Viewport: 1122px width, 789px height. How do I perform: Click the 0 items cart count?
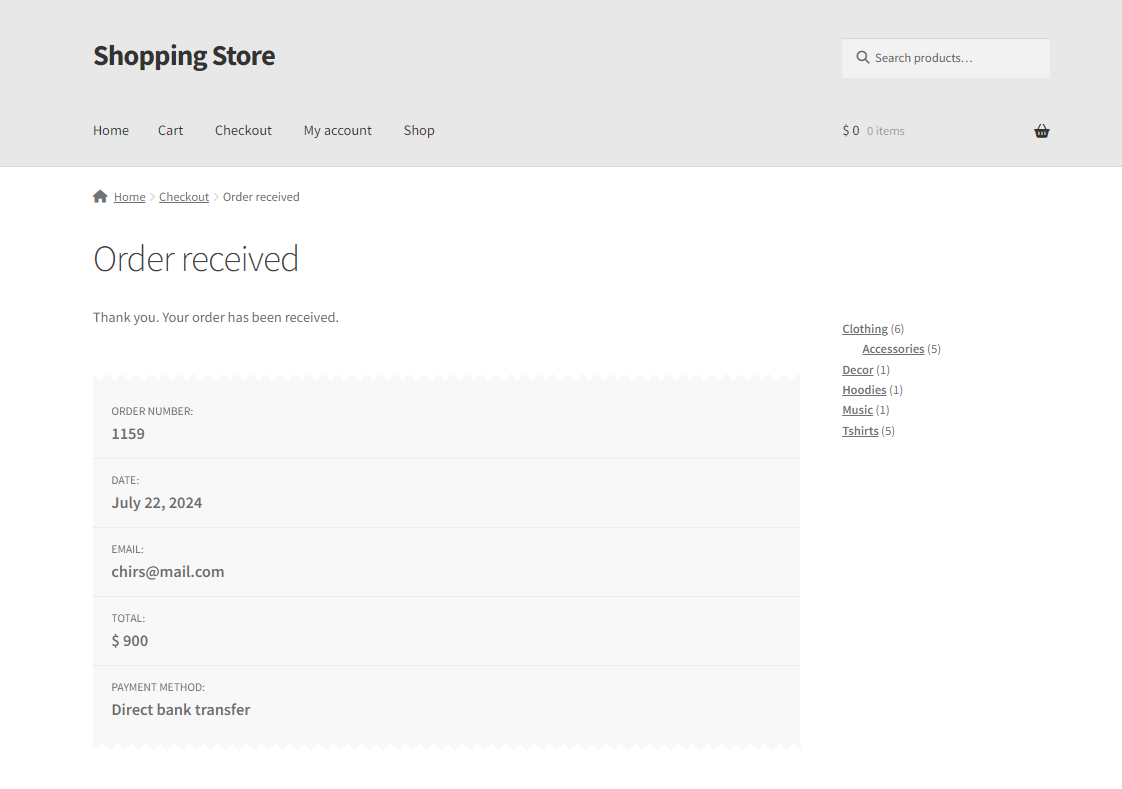click(885, 131)
